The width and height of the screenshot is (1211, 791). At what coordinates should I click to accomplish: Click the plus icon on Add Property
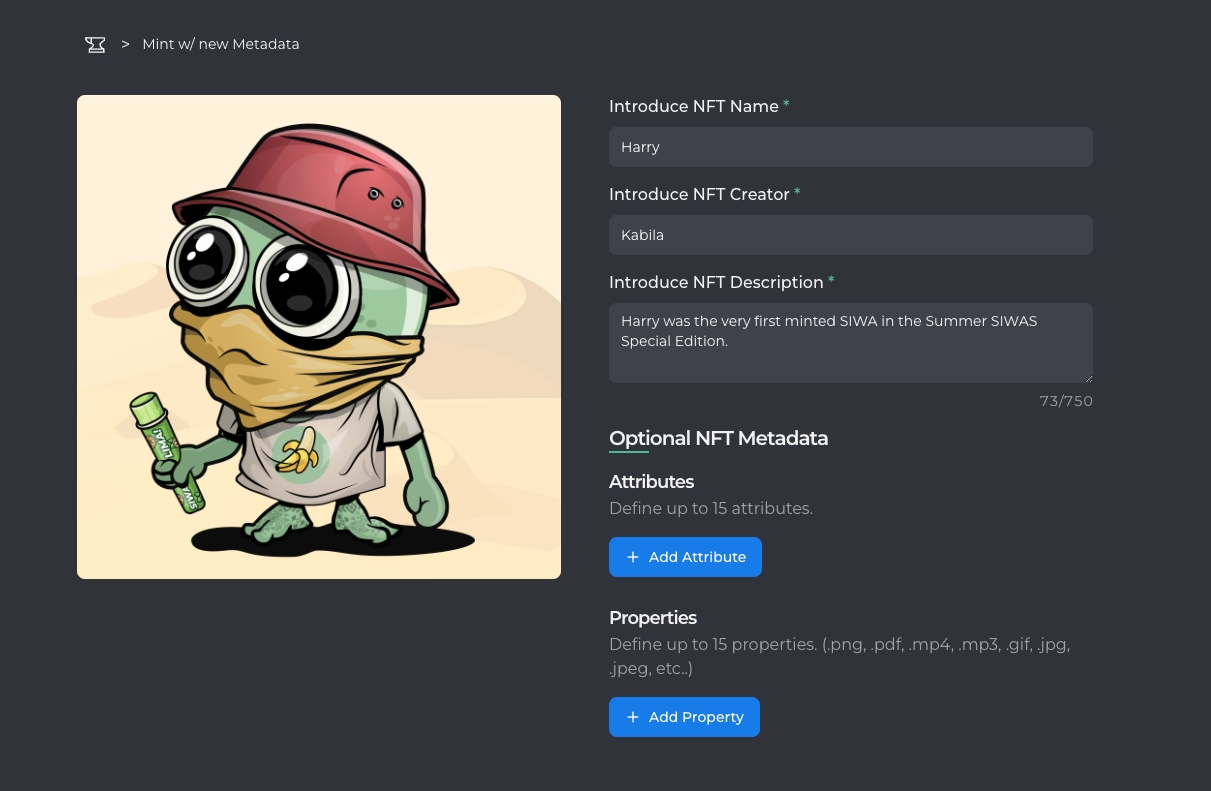point(632,717)
